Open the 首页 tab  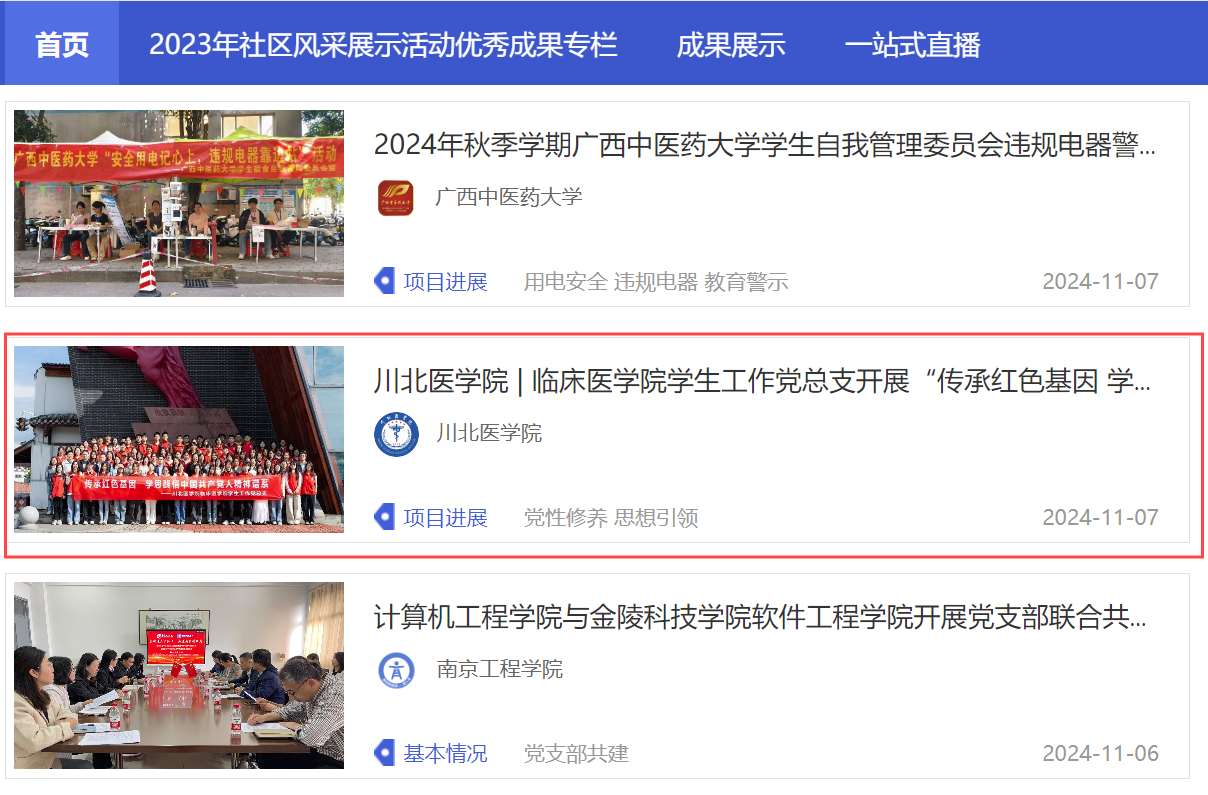(62, 44)
